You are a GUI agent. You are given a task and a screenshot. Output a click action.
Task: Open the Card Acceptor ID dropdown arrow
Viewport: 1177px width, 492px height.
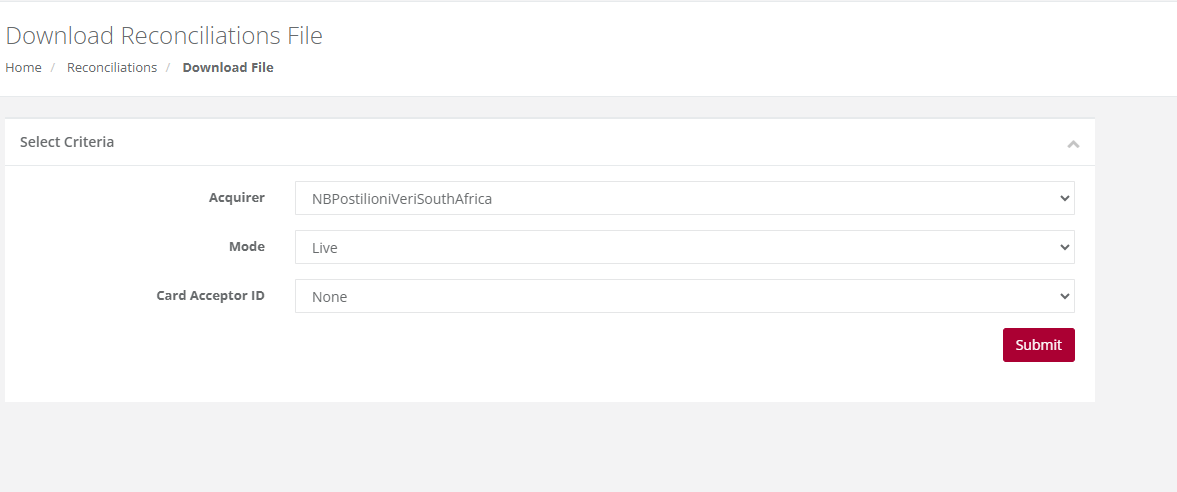[1064, 296]
